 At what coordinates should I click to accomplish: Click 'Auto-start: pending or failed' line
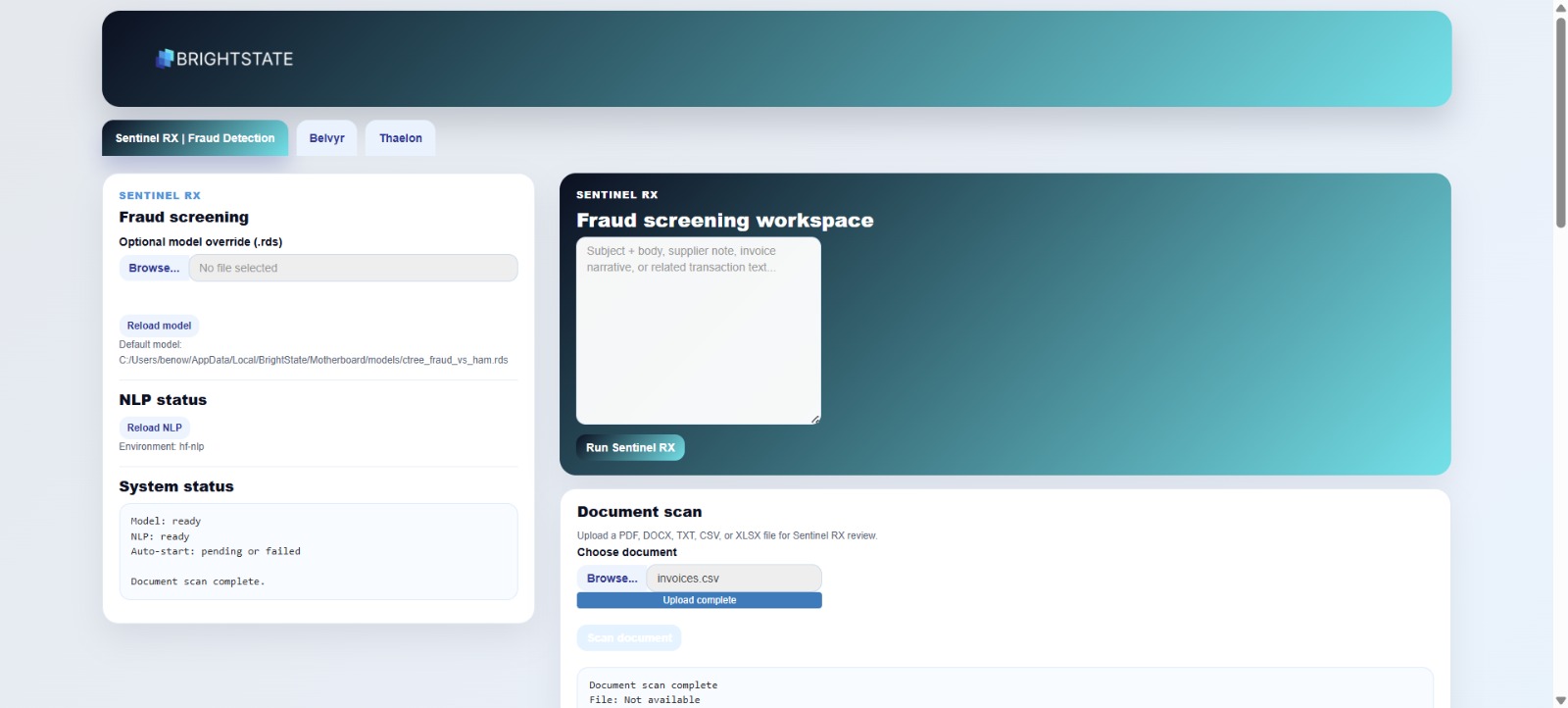click(x=216, y=551)
